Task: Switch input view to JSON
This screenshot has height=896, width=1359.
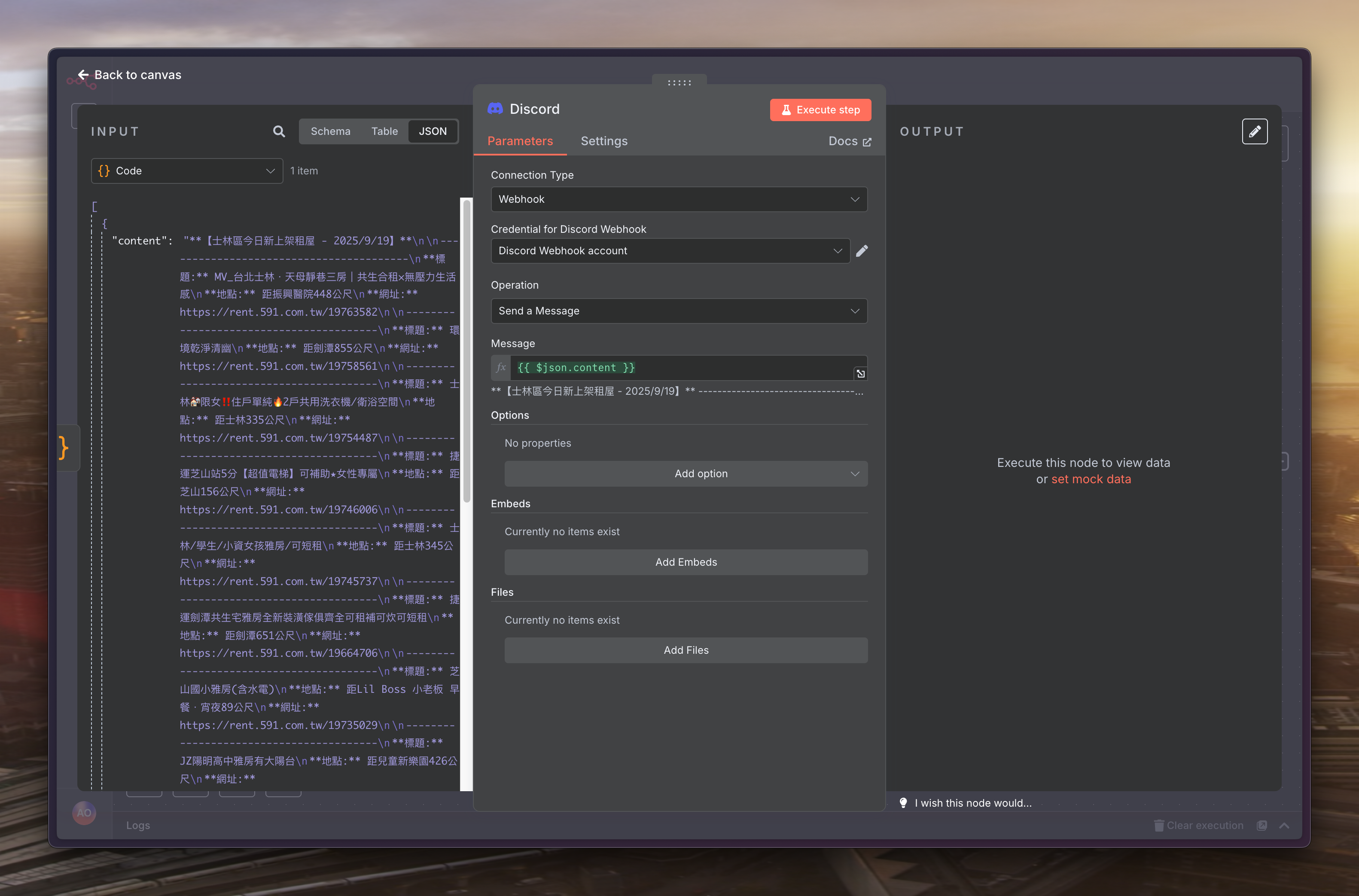Action: coord(433,131)
